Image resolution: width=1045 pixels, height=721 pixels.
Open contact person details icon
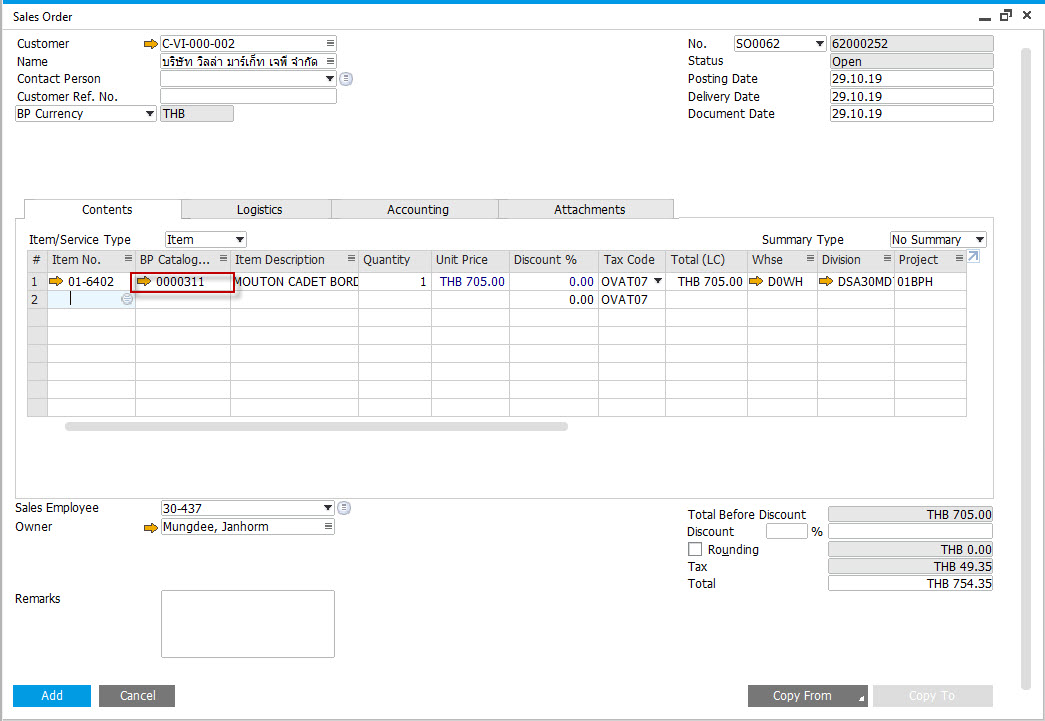pos(346,79)
